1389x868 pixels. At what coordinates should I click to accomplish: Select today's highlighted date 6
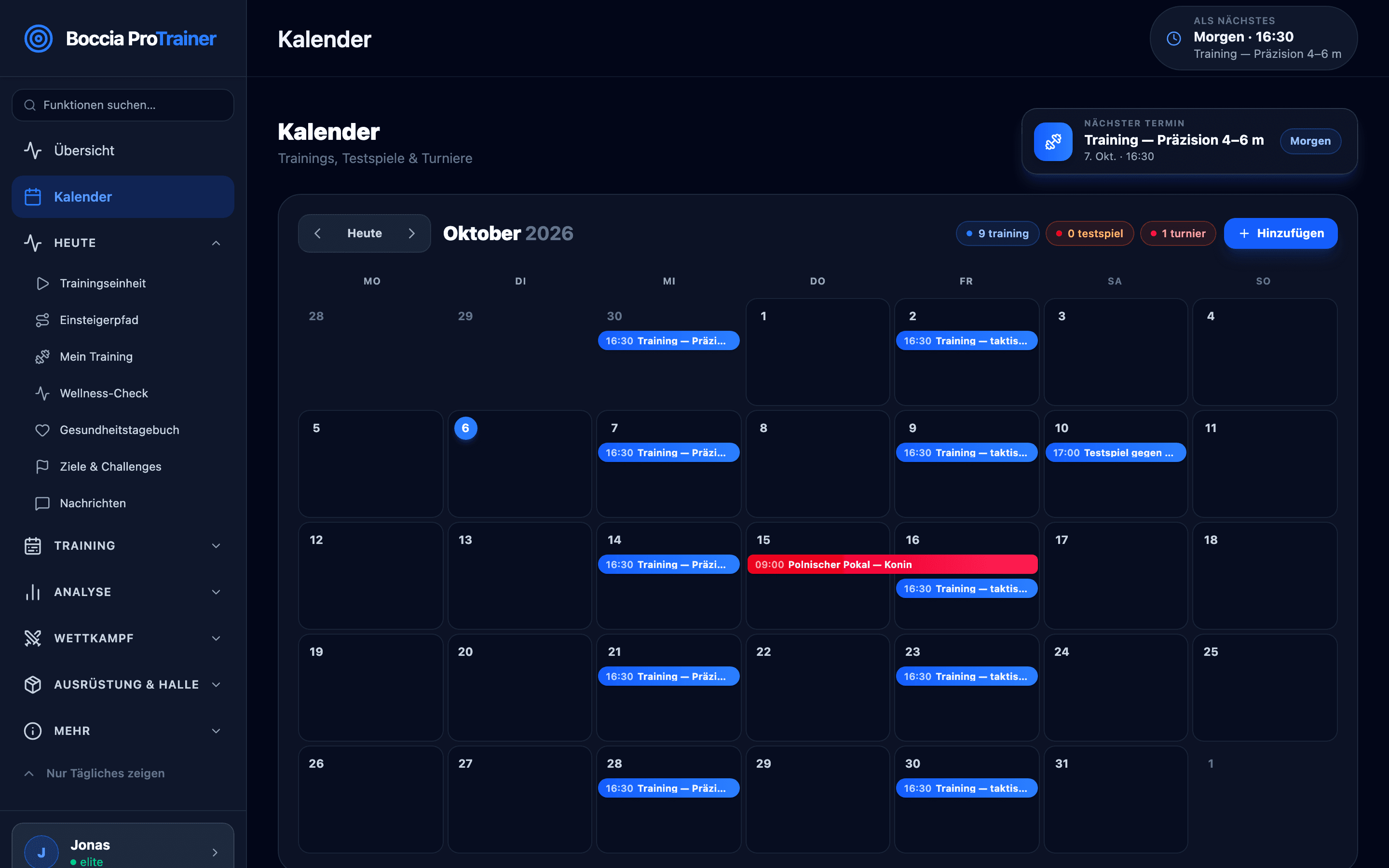pos(465,428)
